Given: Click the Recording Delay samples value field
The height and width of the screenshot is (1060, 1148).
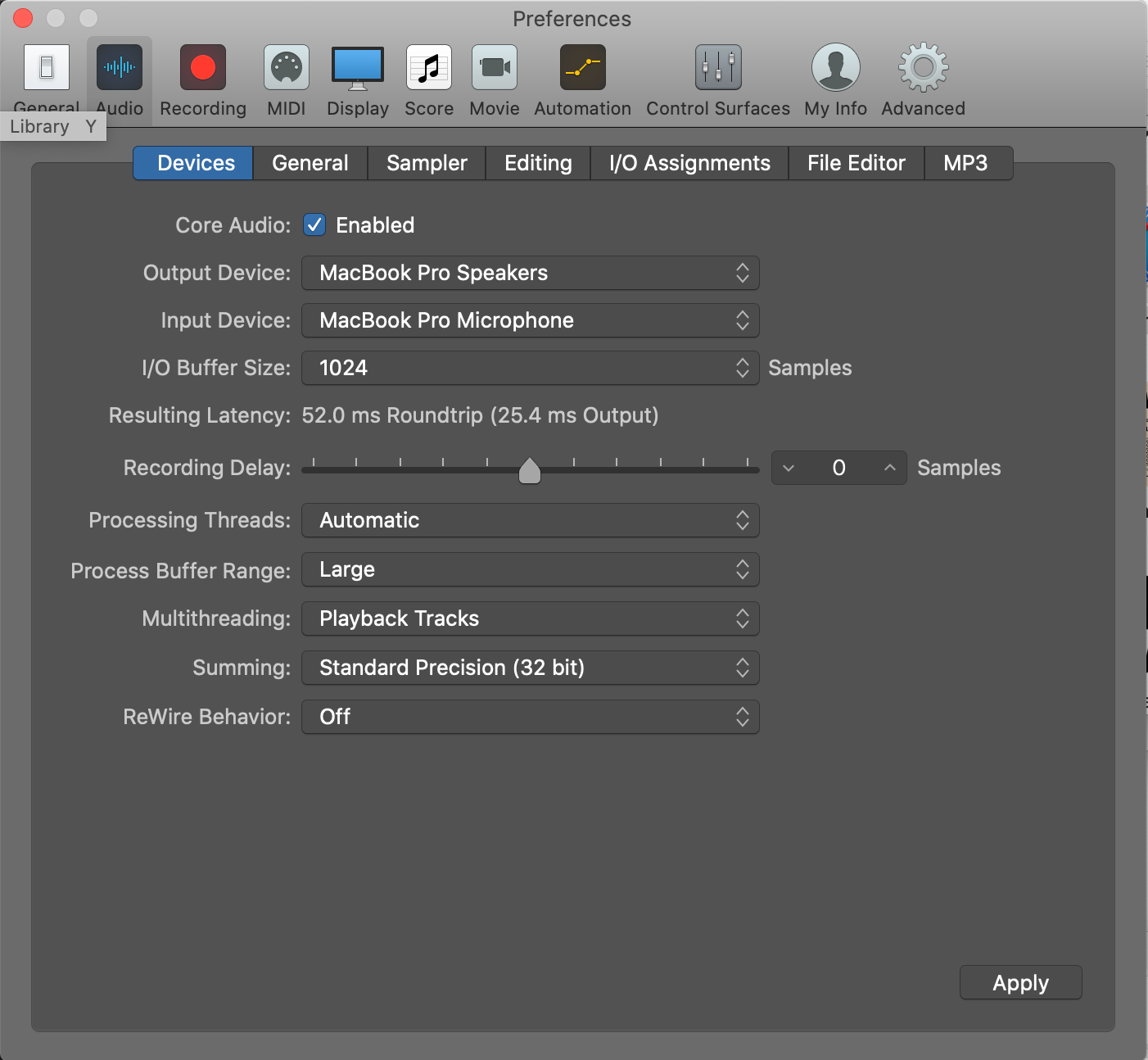Looking at the screenshot, I should [x=838, y=469].
